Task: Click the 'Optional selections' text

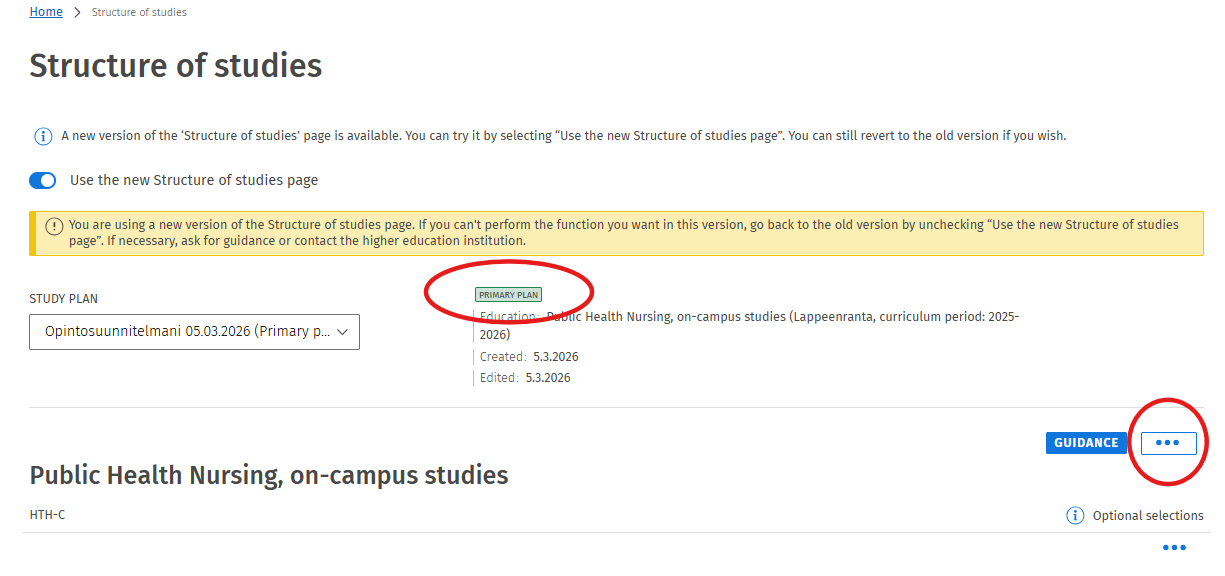Action: click(x=1148, y=516)
